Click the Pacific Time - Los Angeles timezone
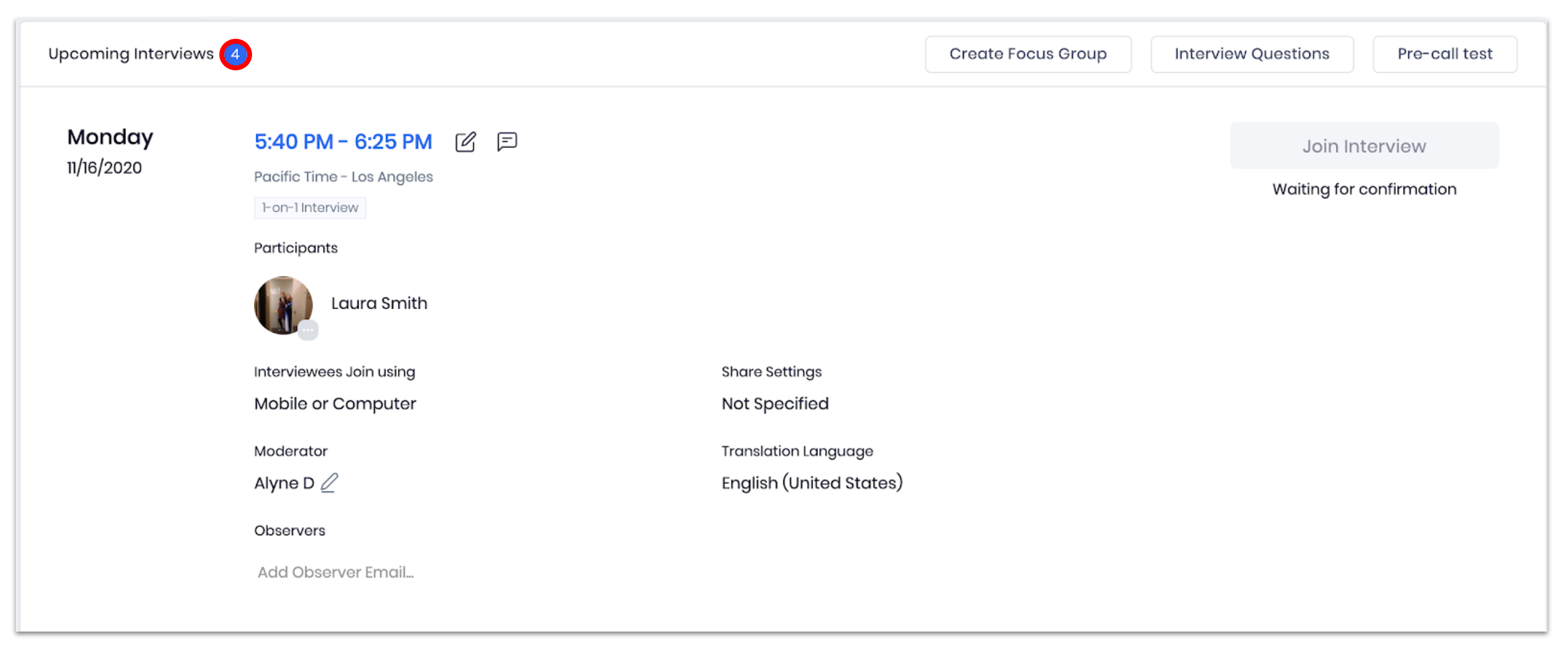The image size is (1568, 657). click(x=344, y=176)
